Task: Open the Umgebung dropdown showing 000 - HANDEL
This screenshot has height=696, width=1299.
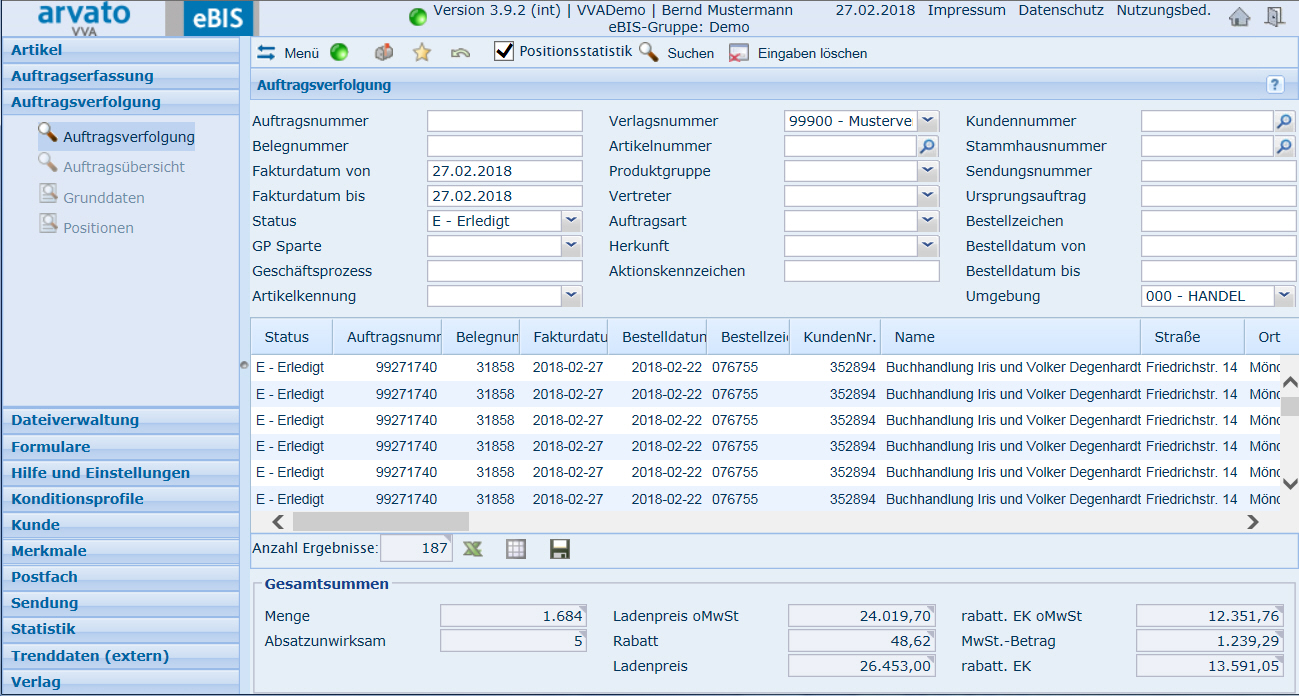Action: tap(1285, 296)
